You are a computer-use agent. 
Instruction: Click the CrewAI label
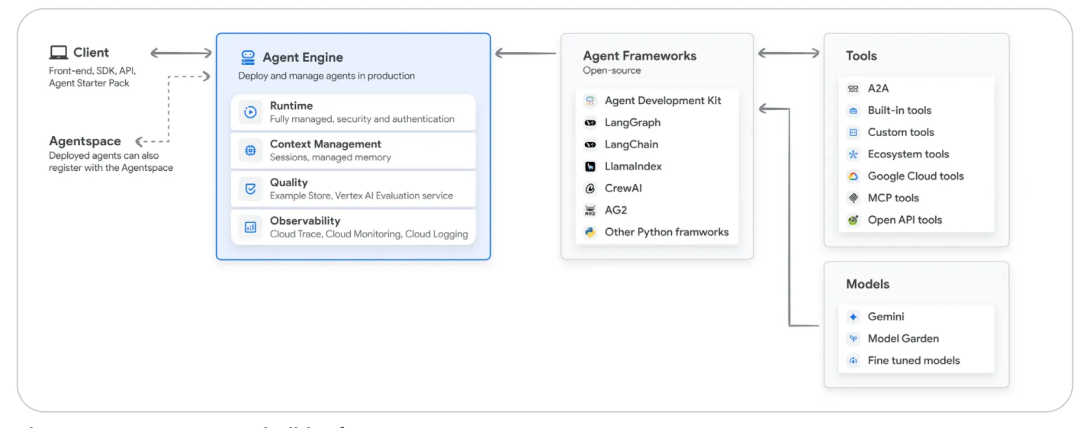(x=623, y=188)
